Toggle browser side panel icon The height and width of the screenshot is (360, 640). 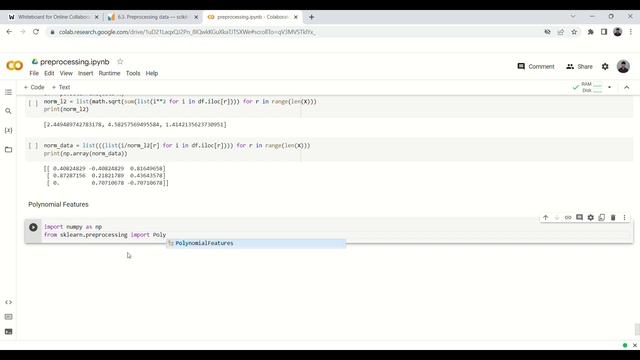(604, 32)
